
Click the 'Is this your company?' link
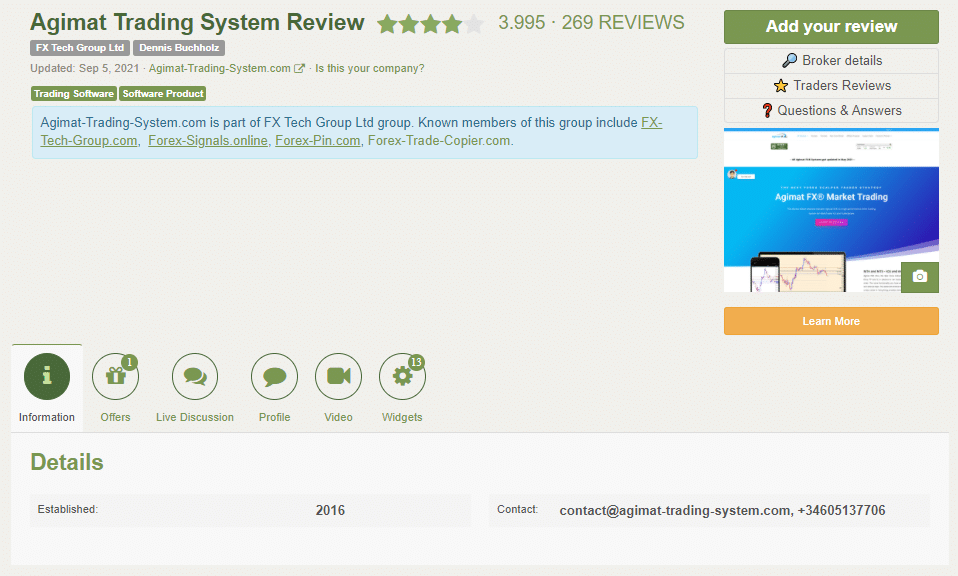coord(369,69)
